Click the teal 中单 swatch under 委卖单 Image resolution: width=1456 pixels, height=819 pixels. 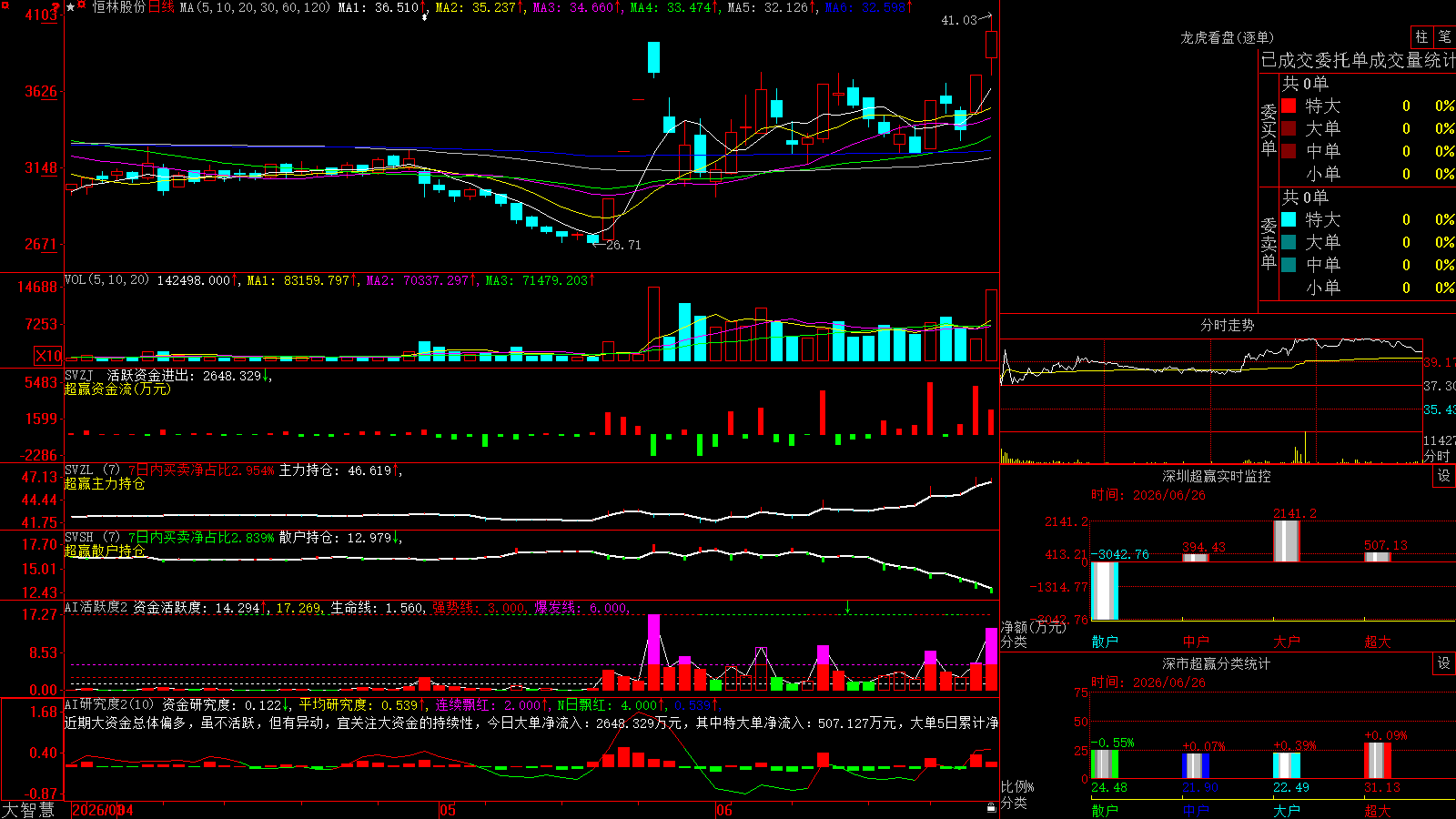(x=1289, y=265)
